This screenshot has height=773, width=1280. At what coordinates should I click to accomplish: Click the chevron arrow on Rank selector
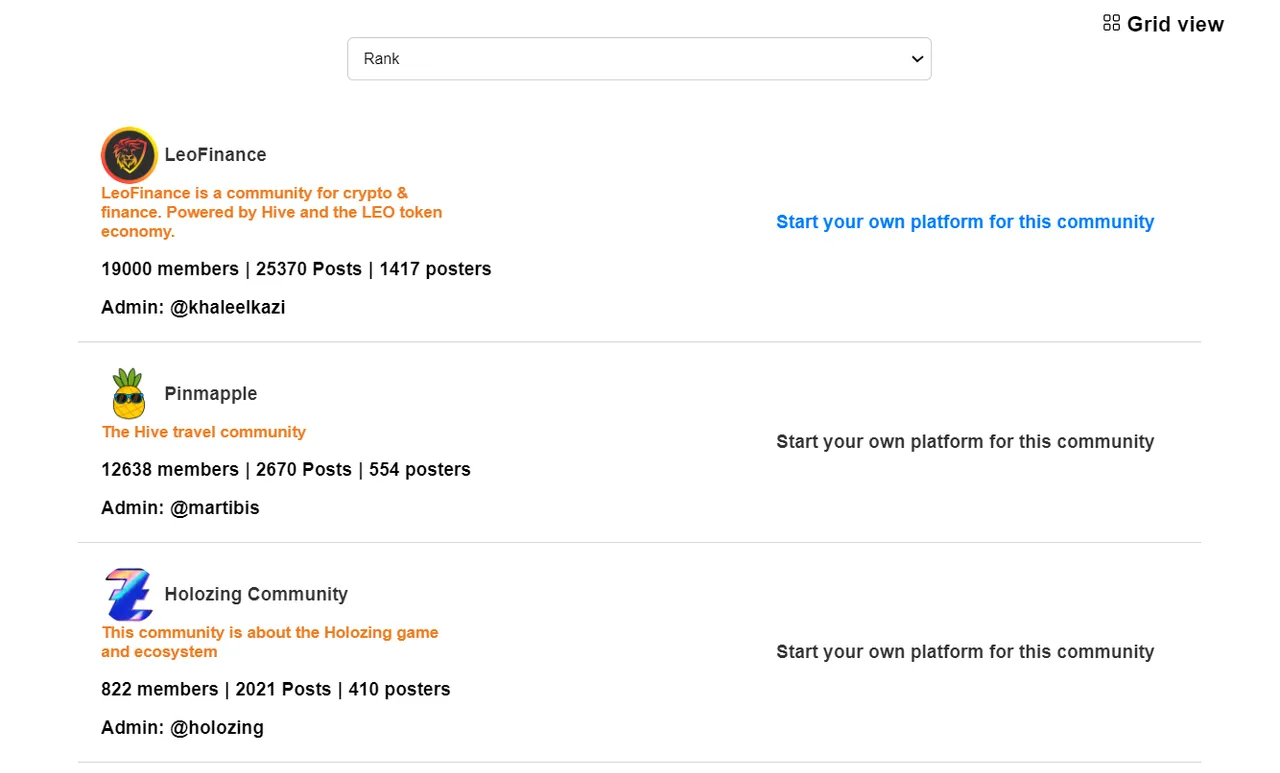[x=917, y=59]
